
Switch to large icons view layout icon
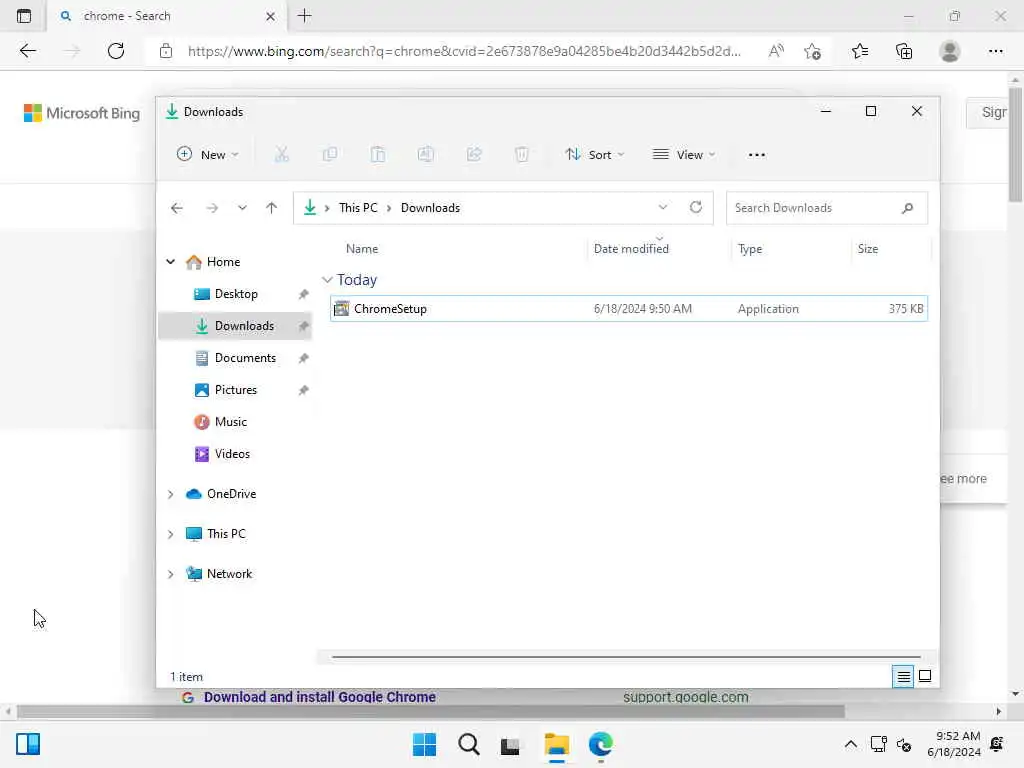click(x=925, y=677)
